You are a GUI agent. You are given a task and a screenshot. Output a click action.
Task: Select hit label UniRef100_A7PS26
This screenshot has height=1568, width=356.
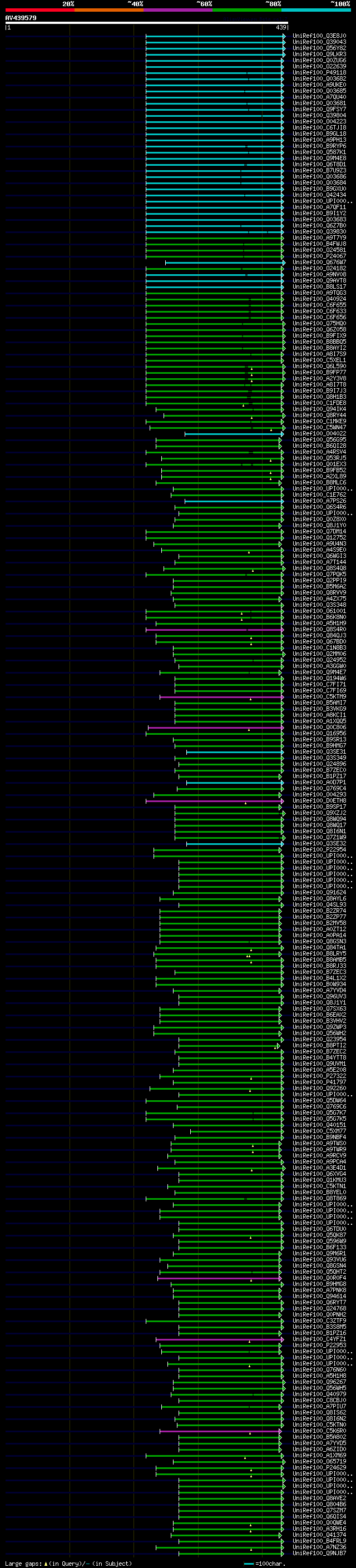(319, 501)
